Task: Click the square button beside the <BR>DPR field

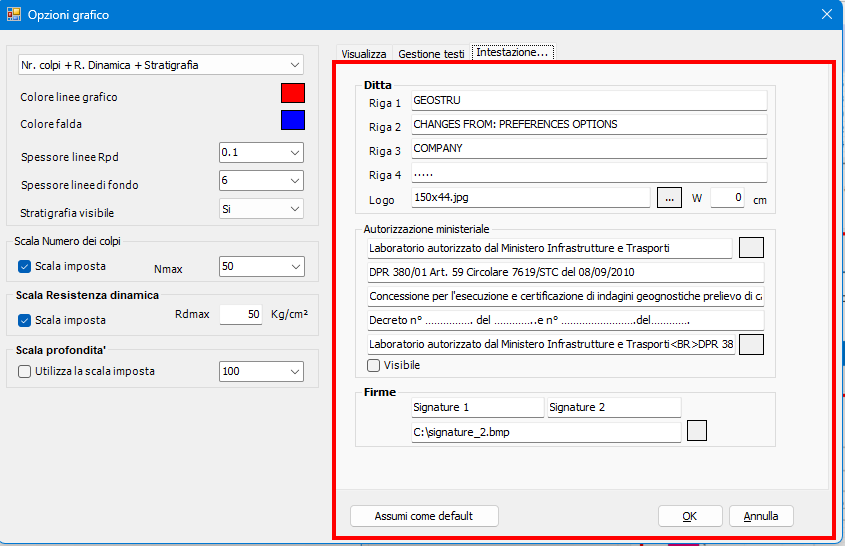Action: click(751, 344)
